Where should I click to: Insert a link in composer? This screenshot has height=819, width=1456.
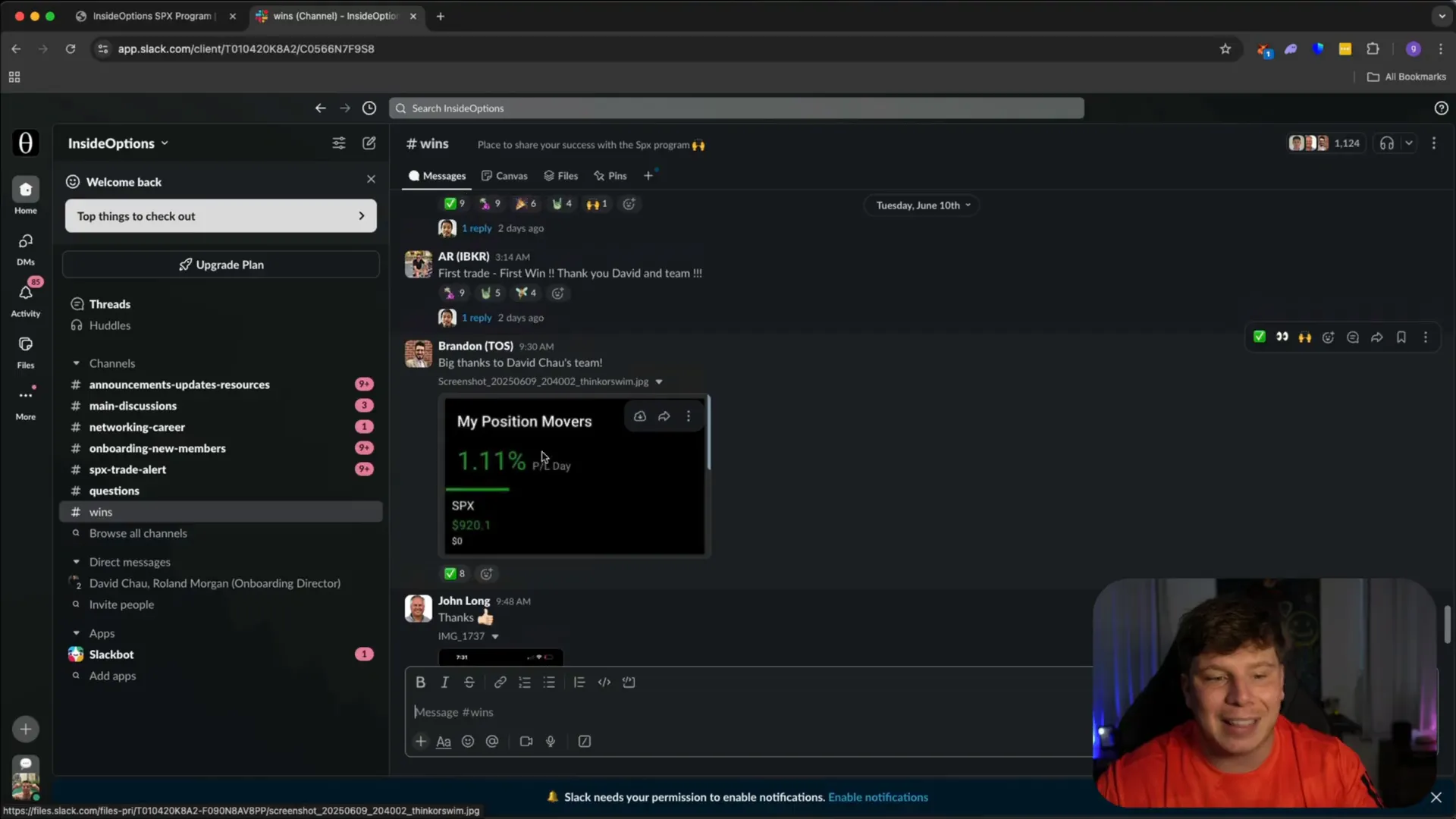click(500, 682)
